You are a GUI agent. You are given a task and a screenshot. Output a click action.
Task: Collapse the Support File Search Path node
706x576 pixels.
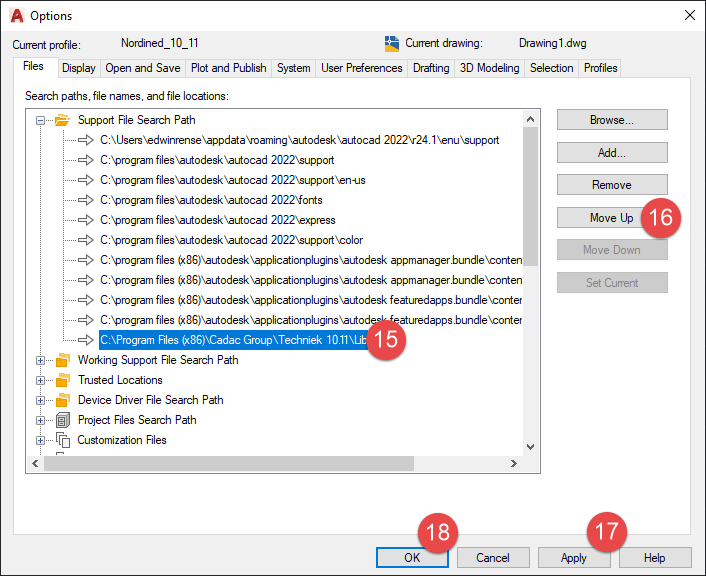coord(40,120)
